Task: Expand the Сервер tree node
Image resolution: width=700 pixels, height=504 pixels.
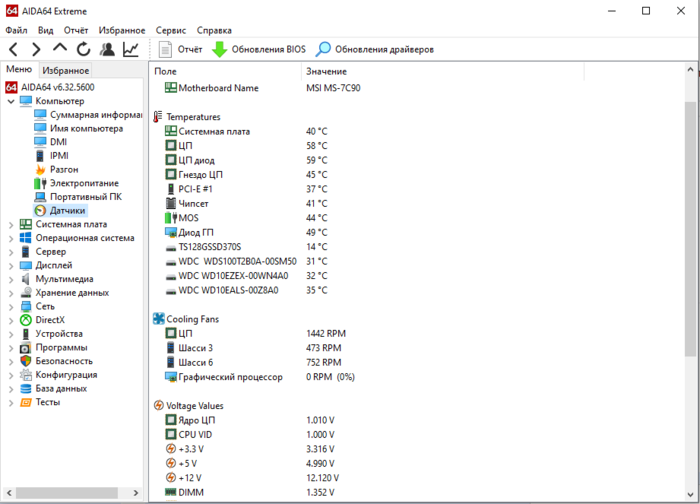Action: pyautogui.click(x=11, y=252)
